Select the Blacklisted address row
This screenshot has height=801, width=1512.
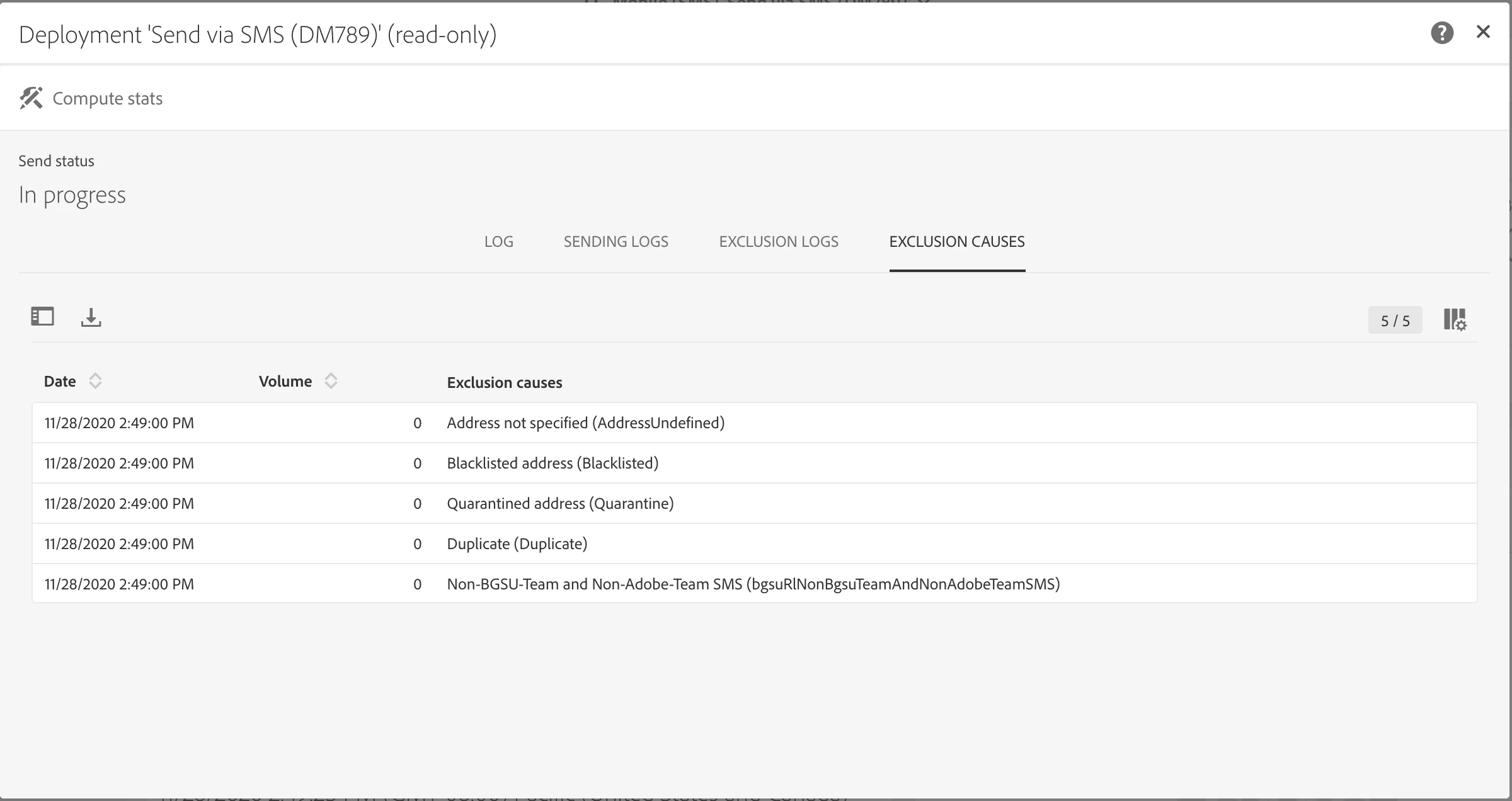click(552, 463)
